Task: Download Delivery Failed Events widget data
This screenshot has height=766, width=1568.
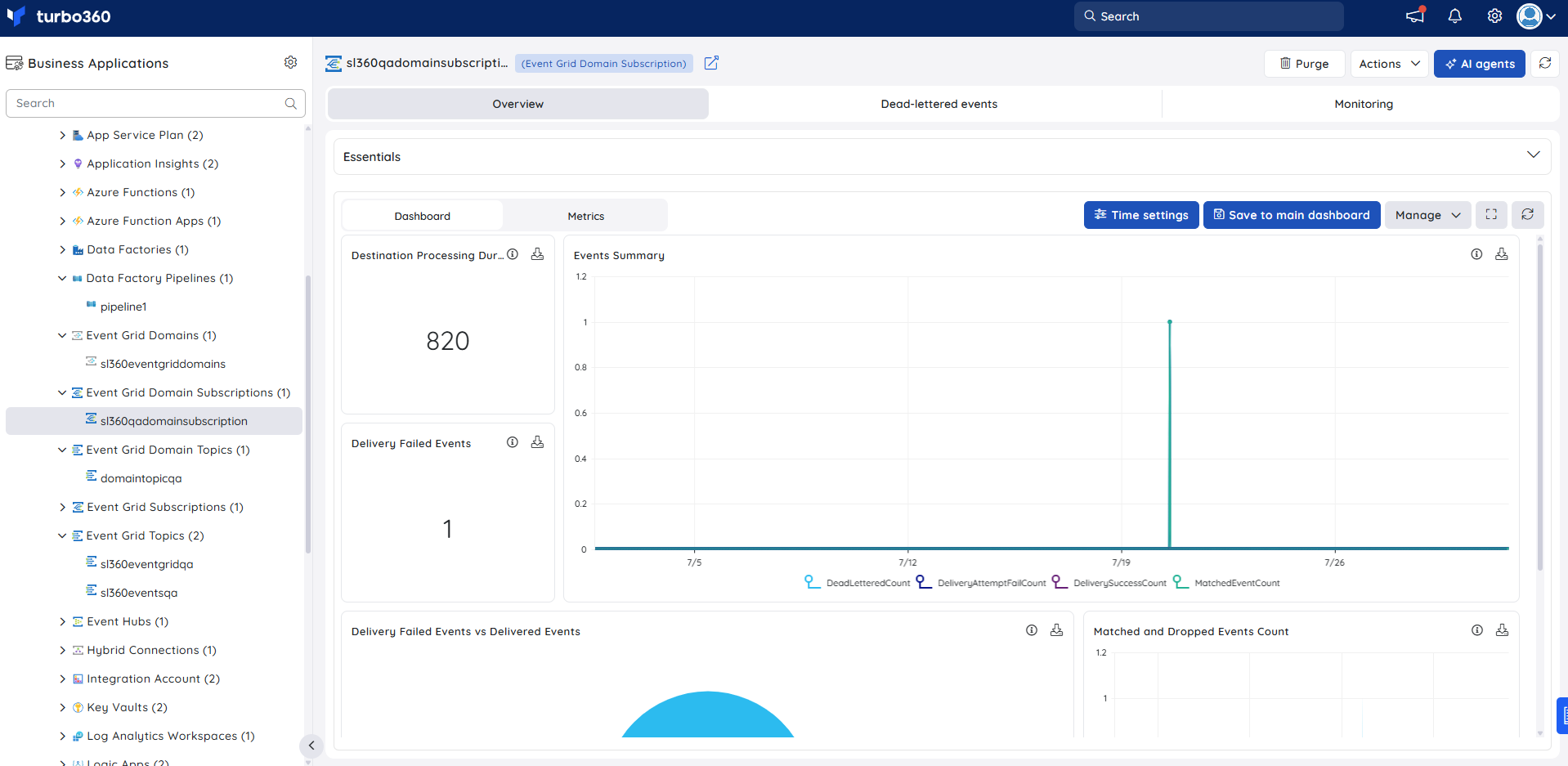Action: tap(537, 442)
